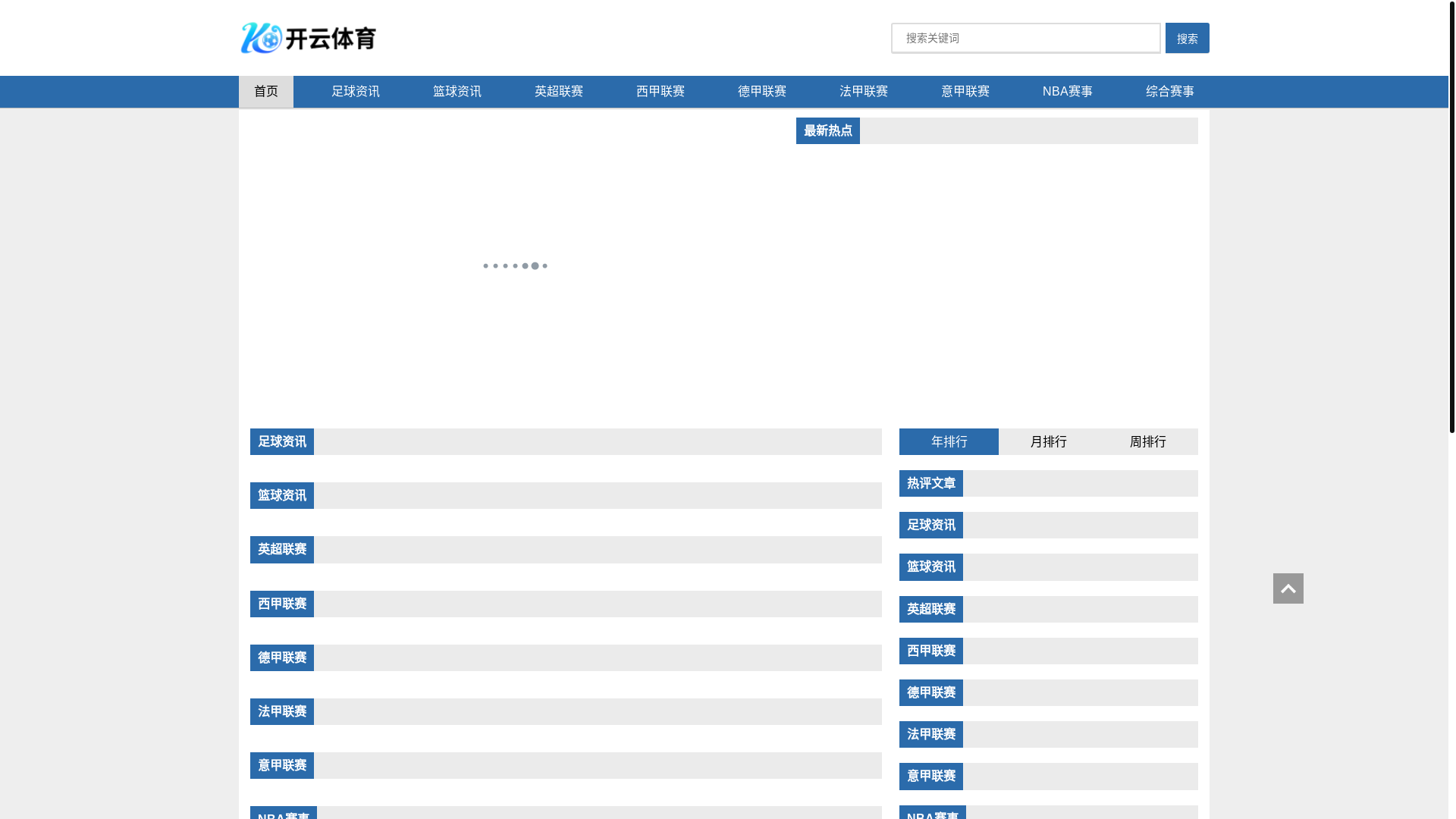The height and width of the screenshot is (819, 1456).
Task: Open the 开云体育 site logo
Action: coord(309,38)
